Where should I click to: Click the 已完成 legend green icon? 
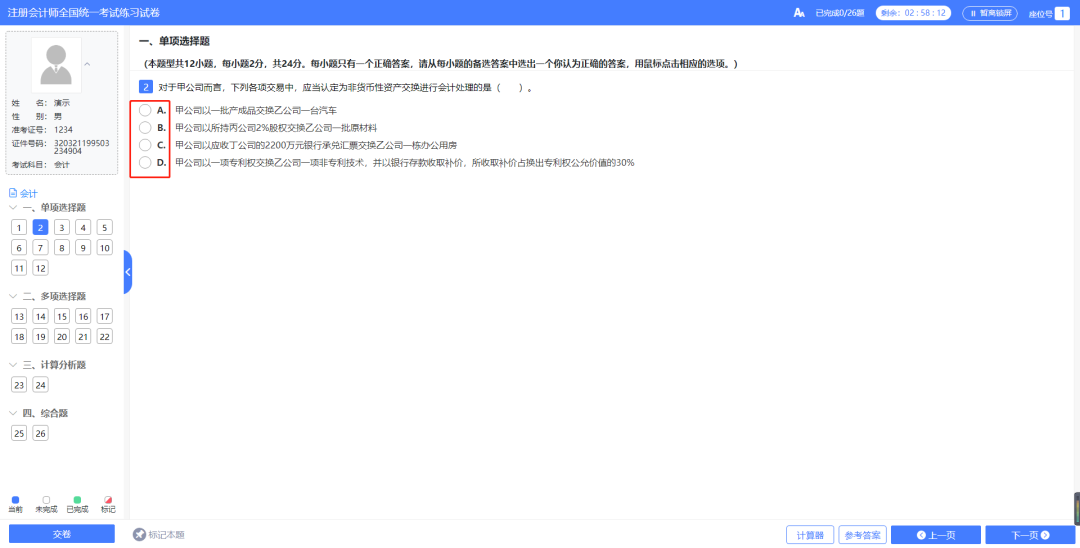coord(77,500)
